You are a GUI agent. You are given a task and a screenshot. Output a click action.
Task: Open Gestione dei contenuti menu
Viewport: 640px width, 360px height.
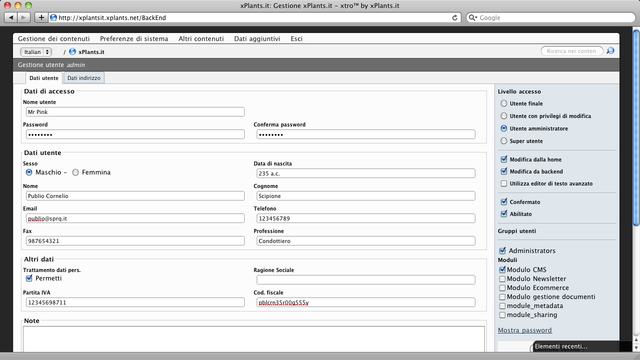pos(53,39)
